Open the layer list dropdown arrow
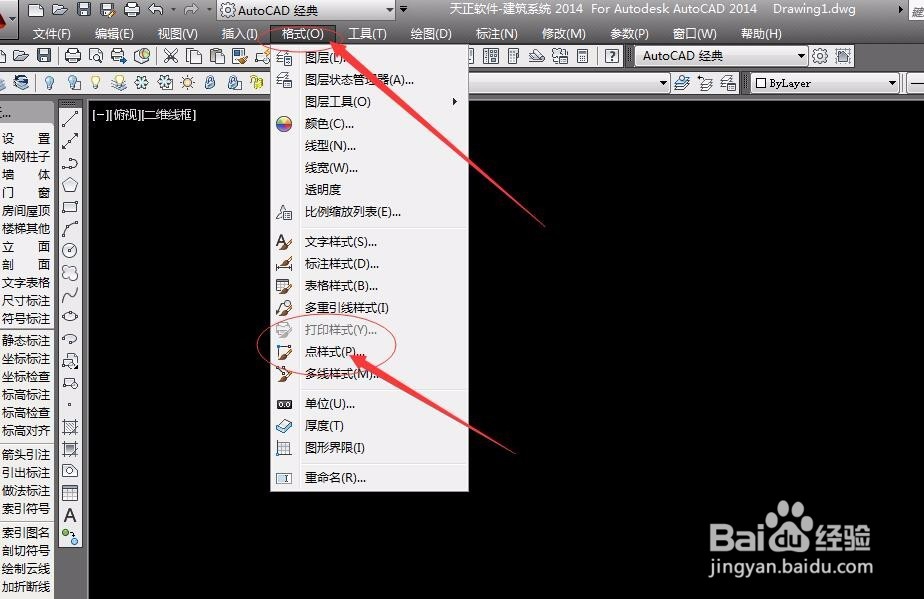This screenshot has width=924, height=599. pyautogui.click(x=664, y=83)
